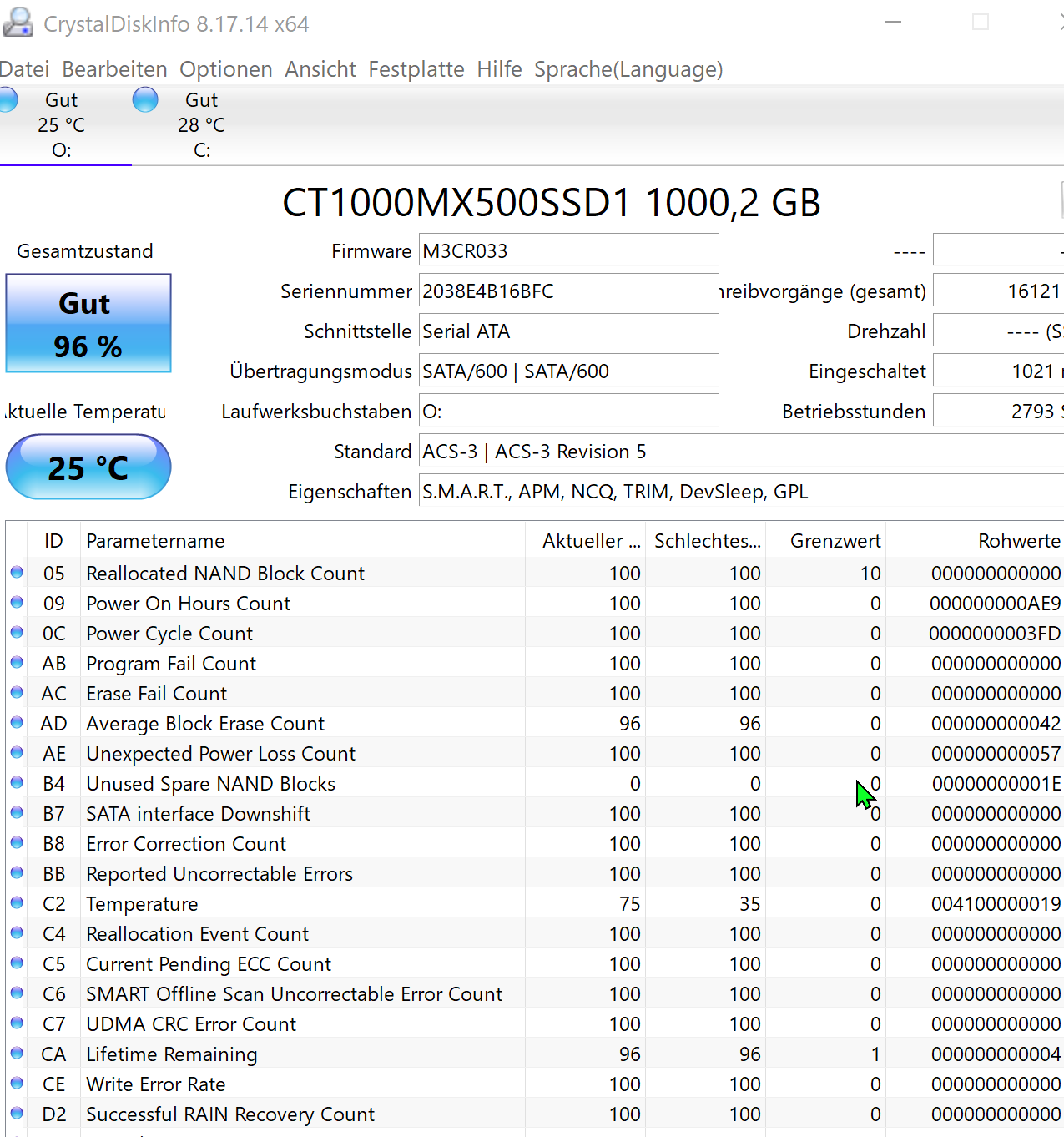Open the Ansicht menu
The image size is (1064, 1137).
click(320, 69)
